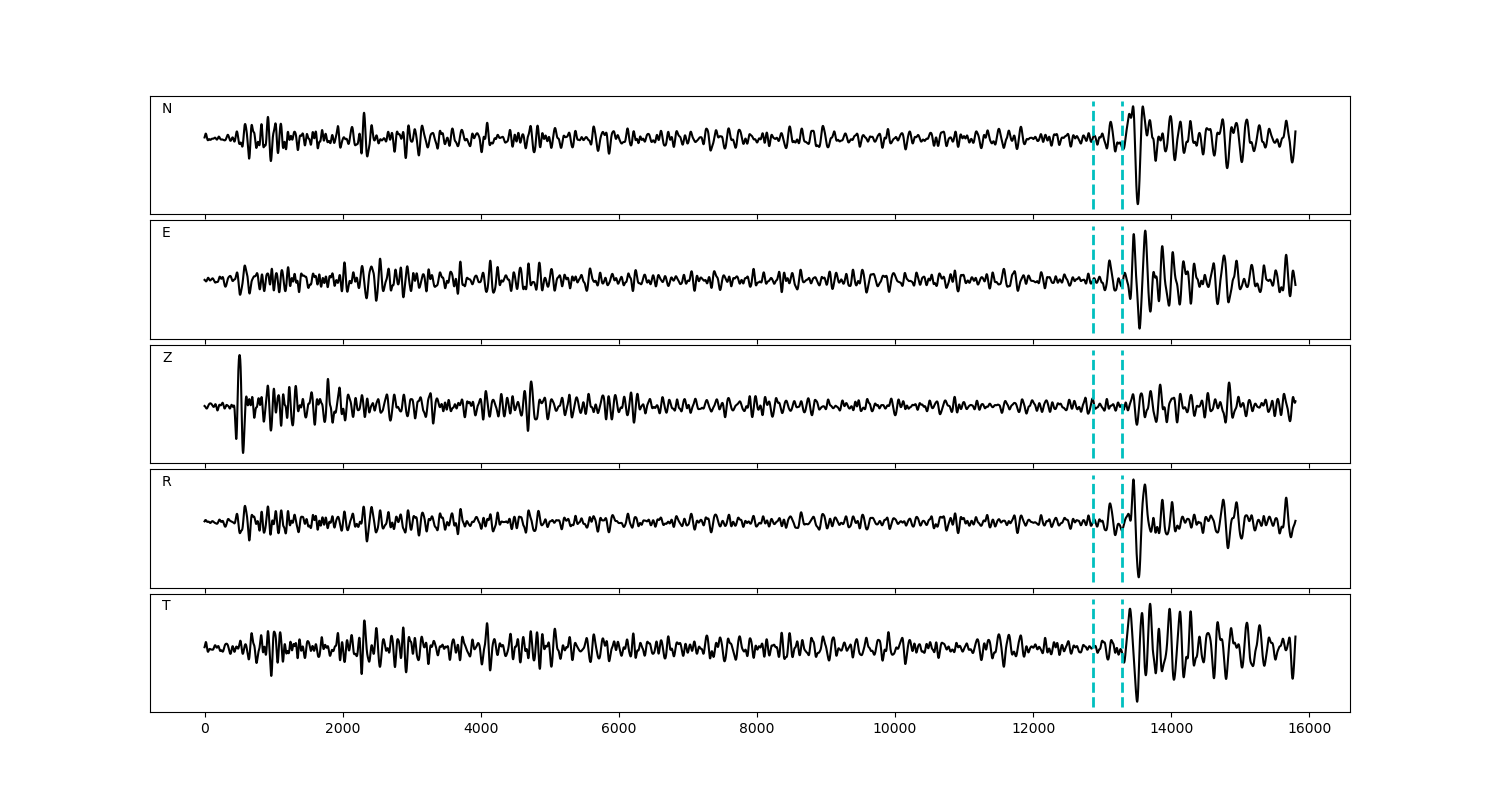This screenshot has width=1500, height=800.
Task: Select the x-axis tick label 16000
Action: [x=1309, y=729]
